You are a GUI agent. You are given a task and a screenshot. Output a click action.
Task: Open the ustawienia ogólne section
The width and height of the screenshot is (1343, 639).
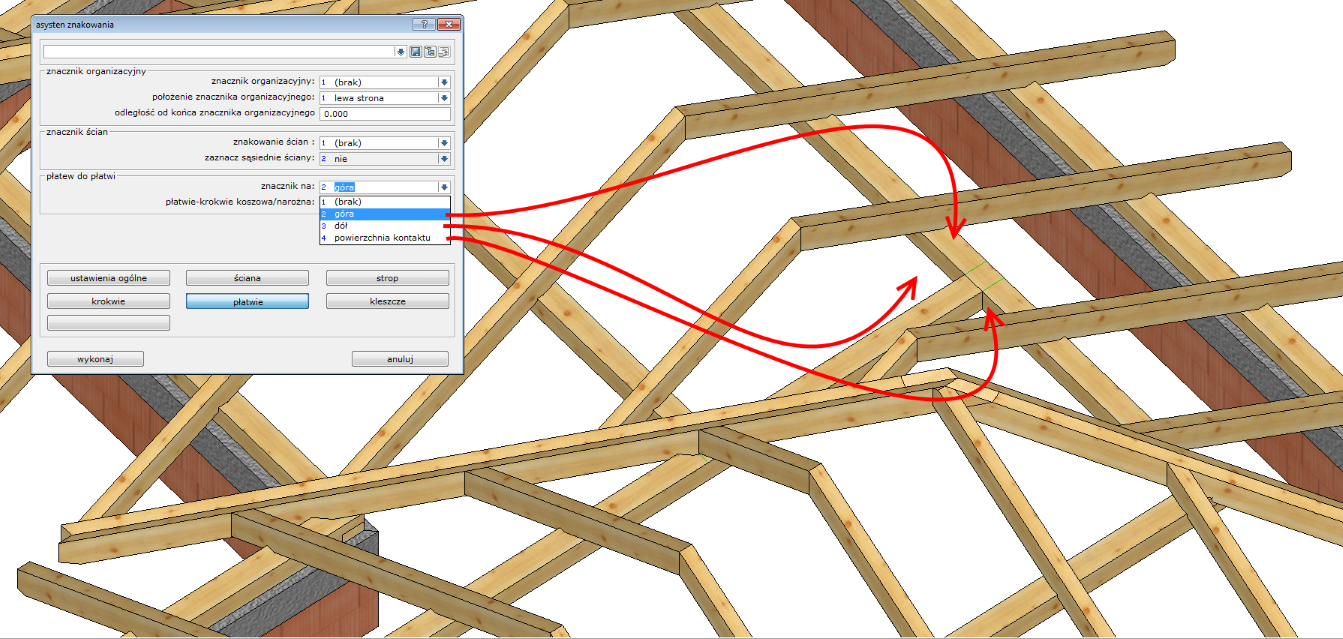(x=108, y=278)
